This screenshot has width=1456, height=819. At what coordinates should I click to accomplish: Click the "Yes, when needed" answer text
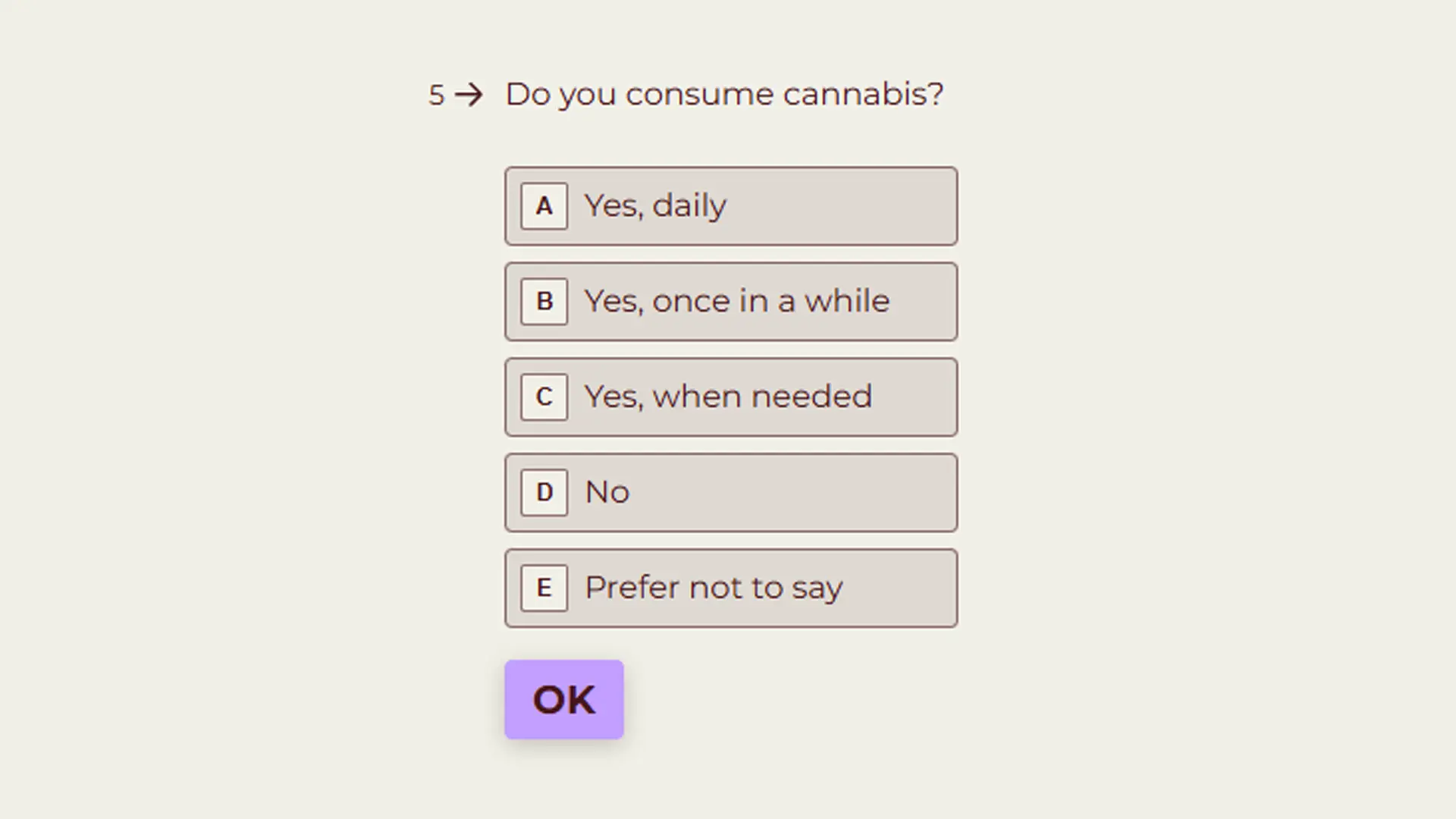[728, 397]
